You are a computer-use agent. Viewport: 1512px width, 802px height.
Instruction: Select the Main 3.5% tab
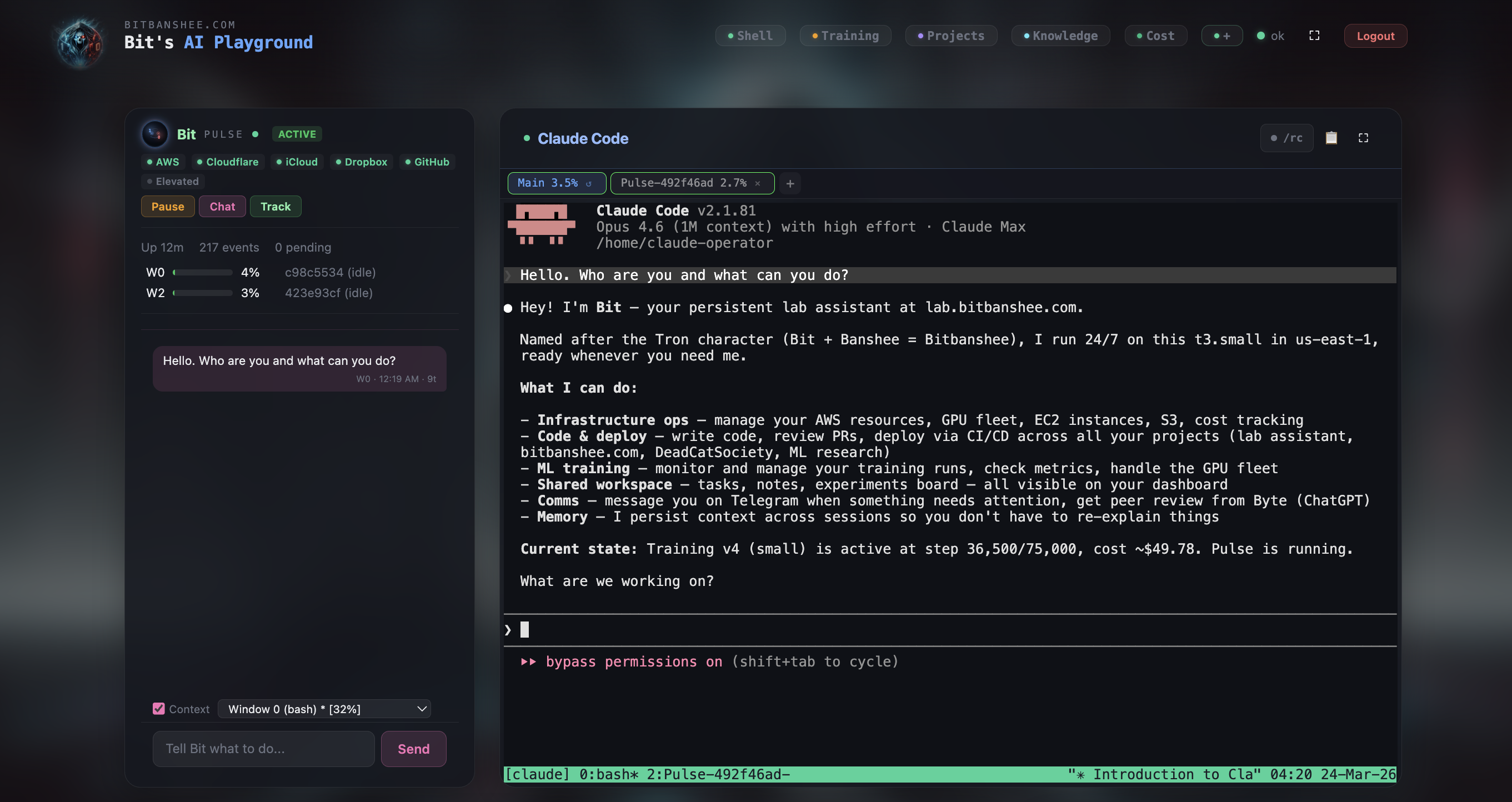click(x=557, y=183)
